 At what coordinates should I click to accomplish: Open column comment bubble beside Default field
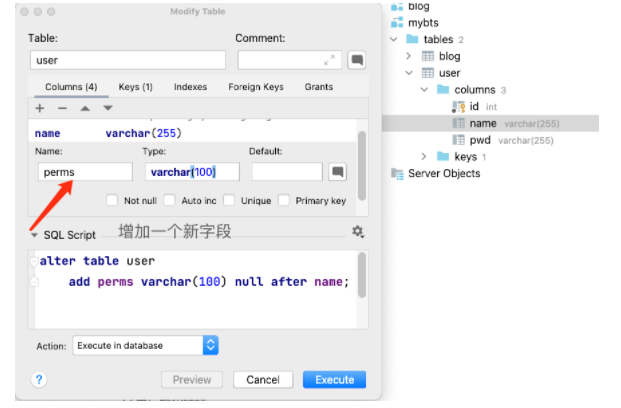tap(337, 172)
